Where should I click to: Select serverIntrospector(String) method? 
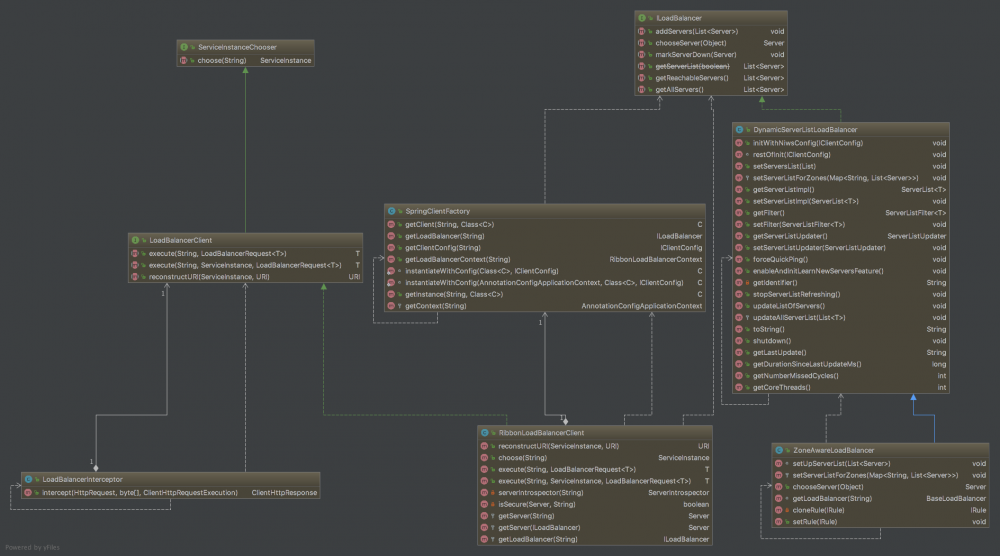point(594,493)
